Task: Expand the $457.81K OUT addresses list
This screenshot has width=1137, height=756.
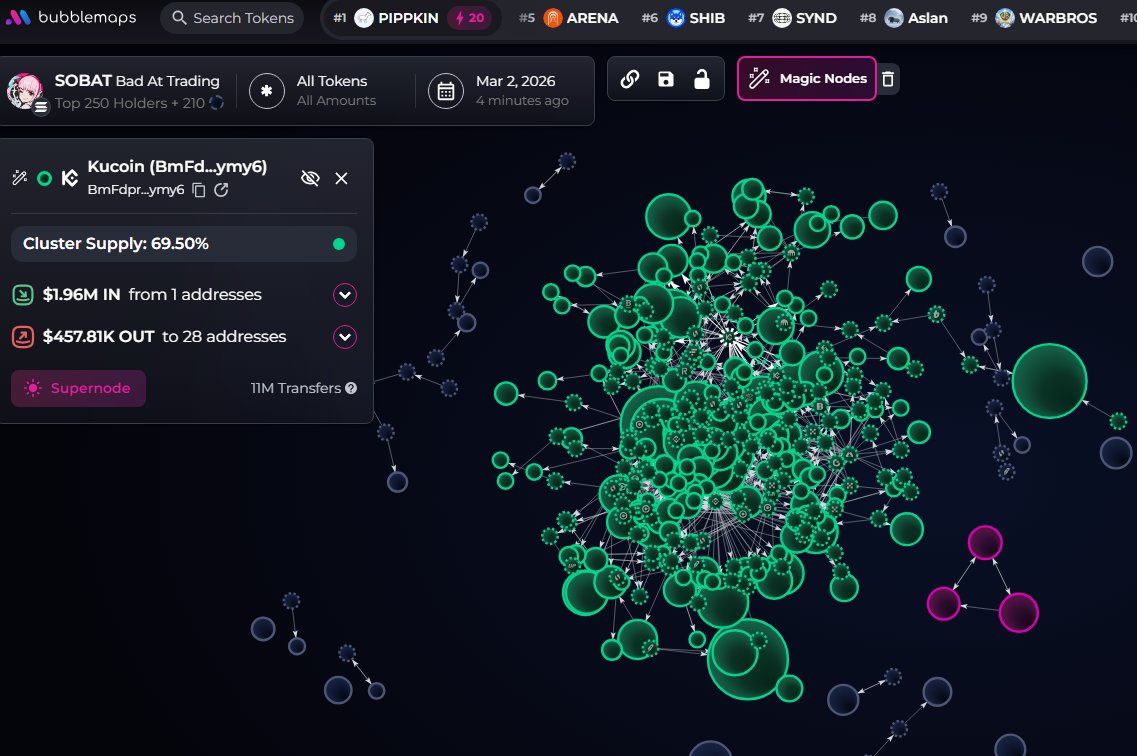Action: [x=344, y=337]
